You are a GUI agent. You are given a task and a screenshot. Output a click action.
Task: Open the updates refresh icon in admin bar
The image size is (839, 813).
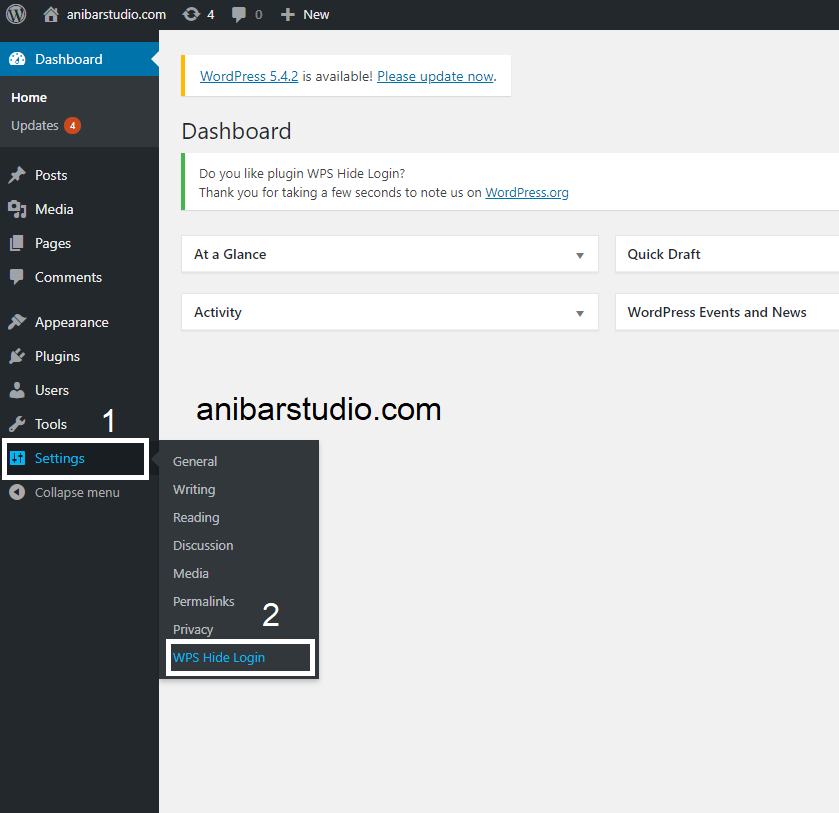[x=191, y=14]
